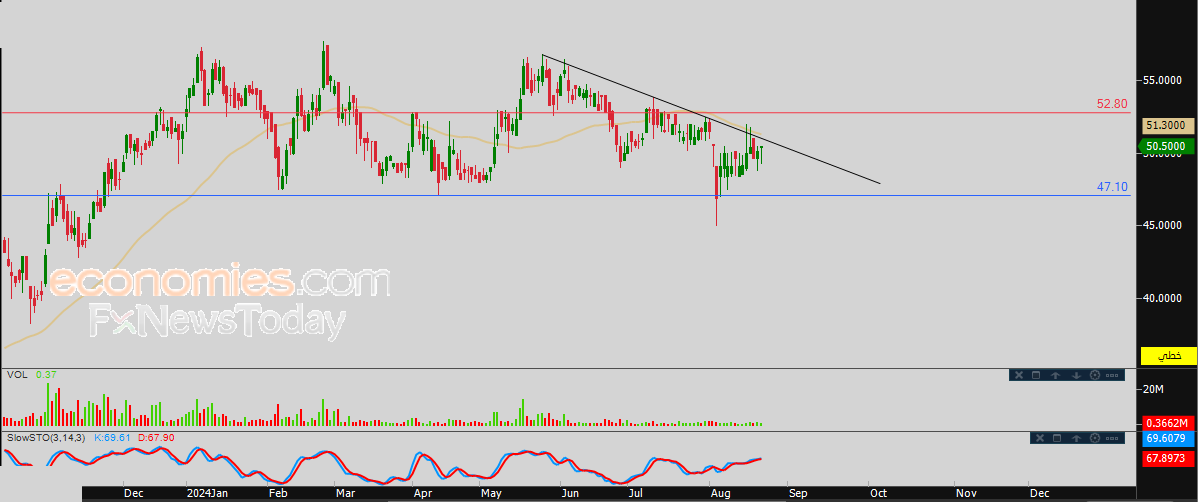Maximize the SlowSTO indicator panel

[1056, 438]
